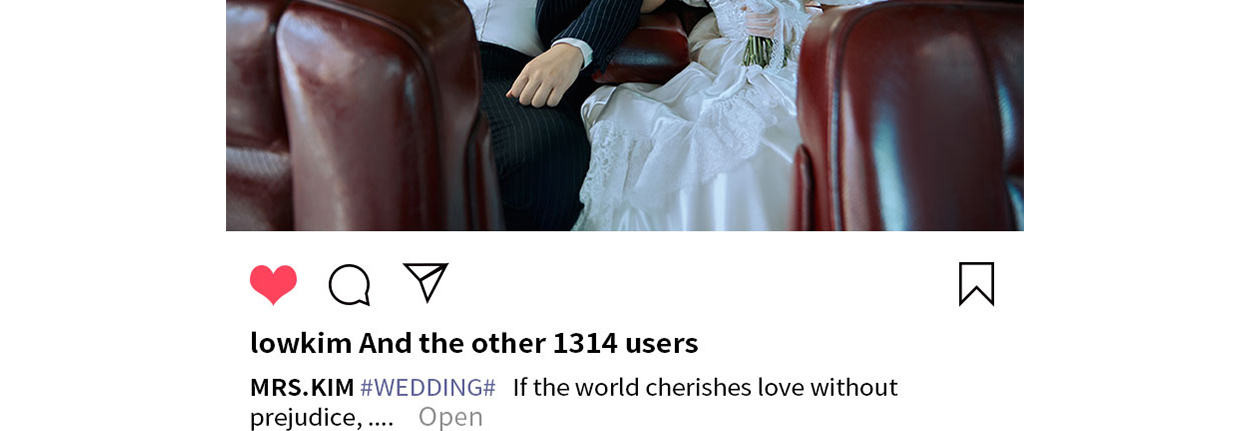Screen dimensions: 1250x431
Task: Open comments via the speech bubble icon
Action: [350, 285]
